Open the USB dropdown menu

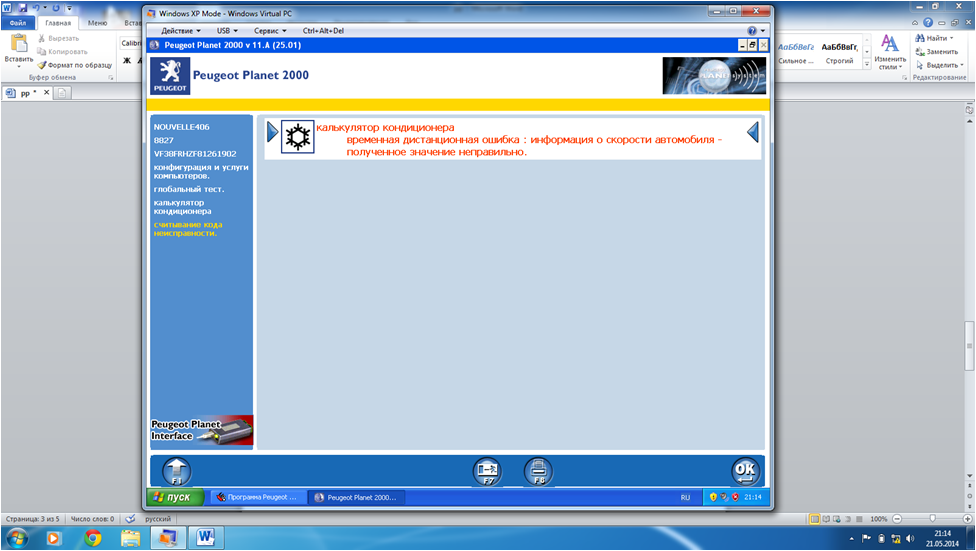coord(227,31)
